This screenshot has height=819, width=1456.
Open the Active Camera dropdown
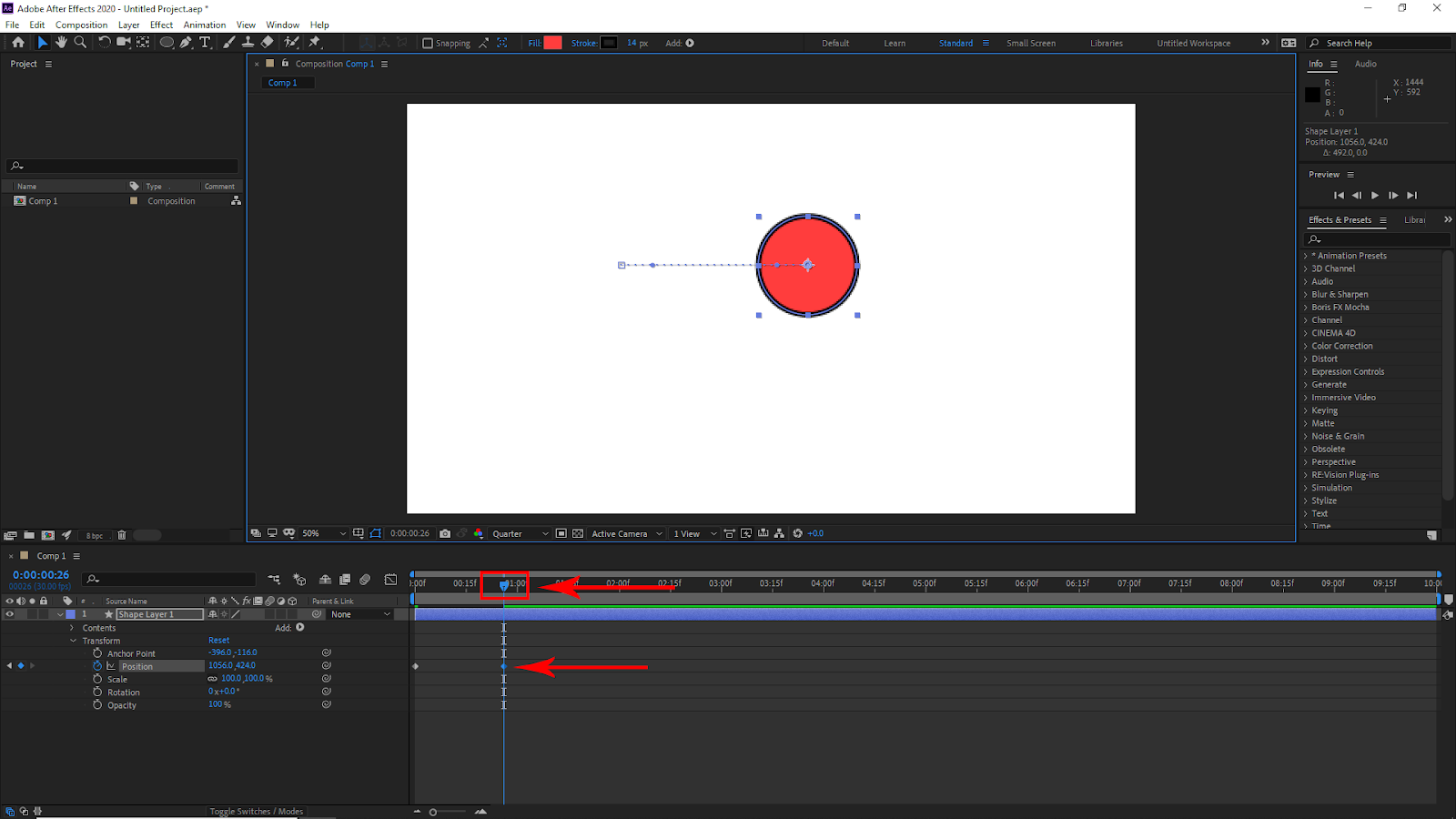click(627, 533)
